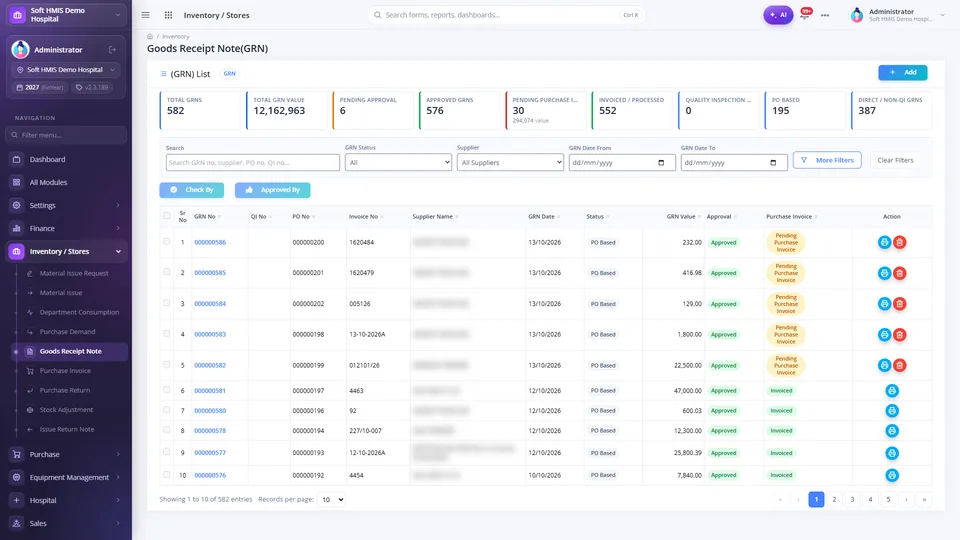Viewport: 960px width, 540px height.
Task: Print GRN 000000580 using its print icon
Action: point(892,411)
